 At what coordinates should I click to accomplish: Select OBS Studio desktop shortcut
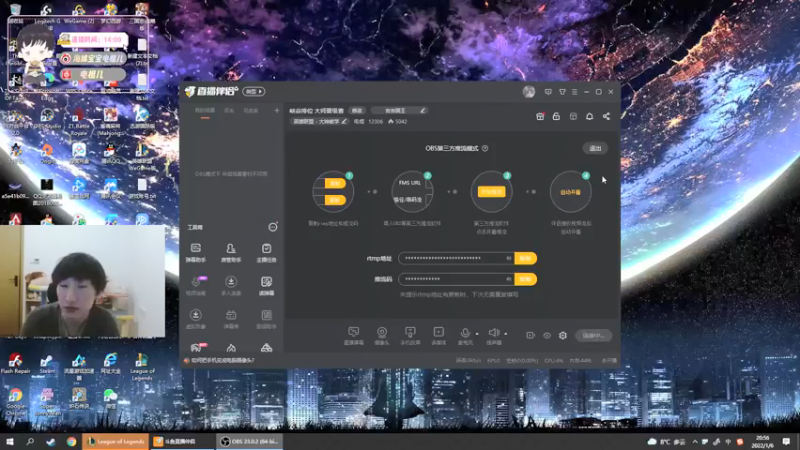(47, 118)
